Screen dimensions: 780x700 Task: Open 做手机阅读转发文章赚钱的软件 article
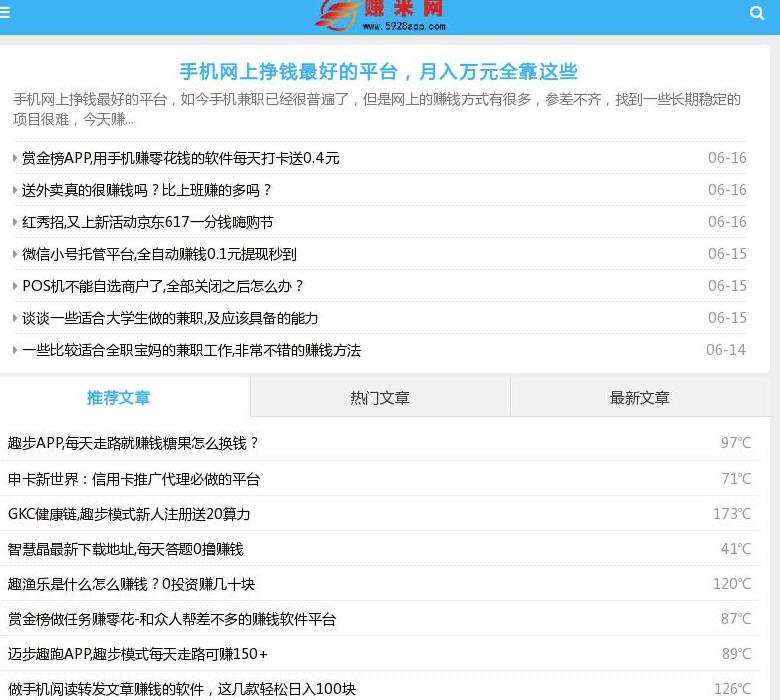[182, 689]
